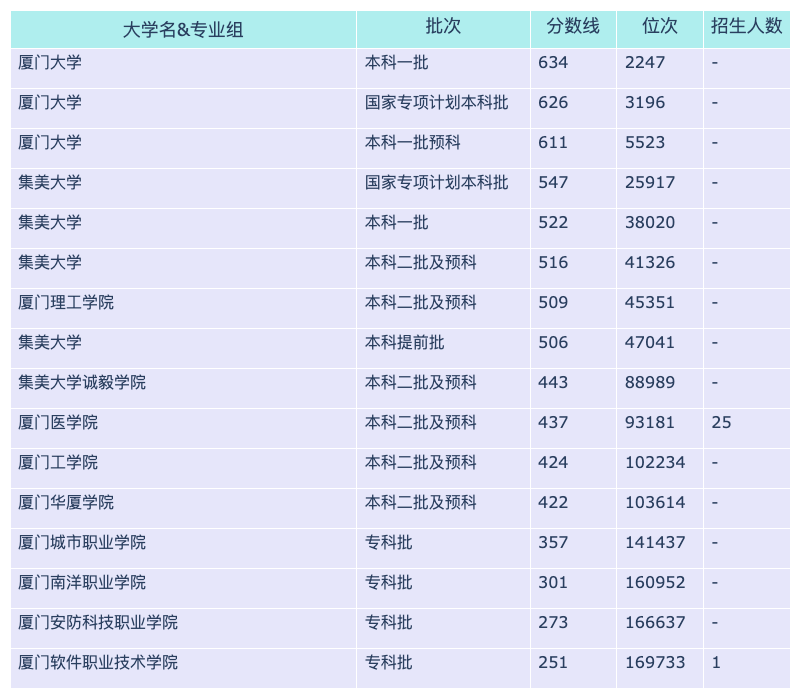Select rank value 47041
800x700 pixels.
coord(650,342)
